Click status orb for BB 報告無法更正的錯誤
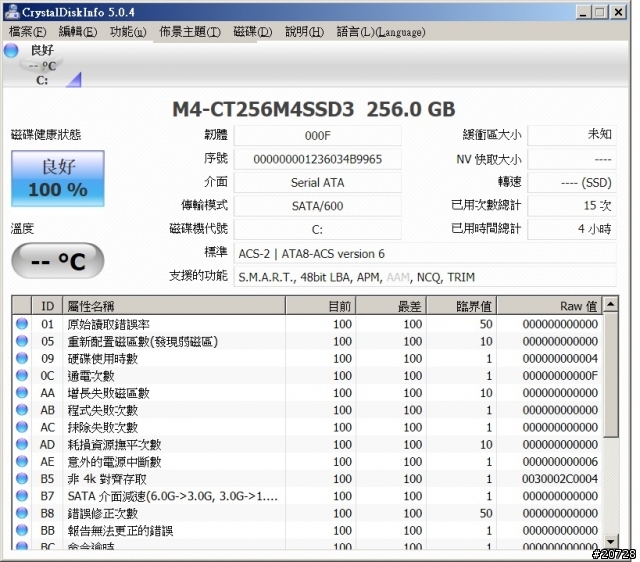The image size is (640, 562). 22,530
